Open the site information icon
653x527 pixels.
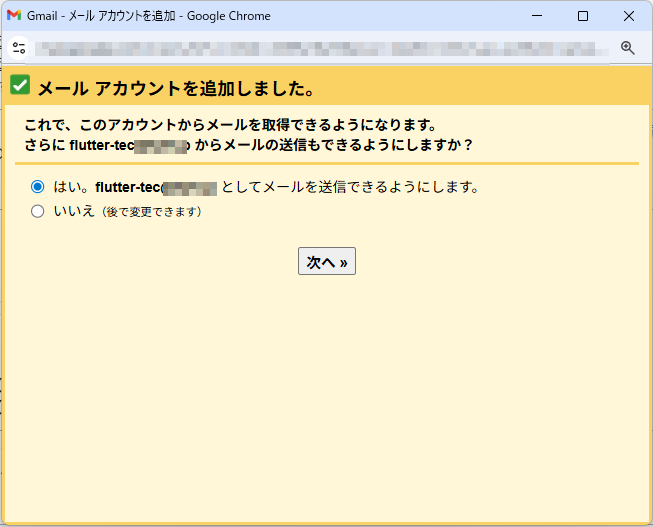click(x=19, y=48)
